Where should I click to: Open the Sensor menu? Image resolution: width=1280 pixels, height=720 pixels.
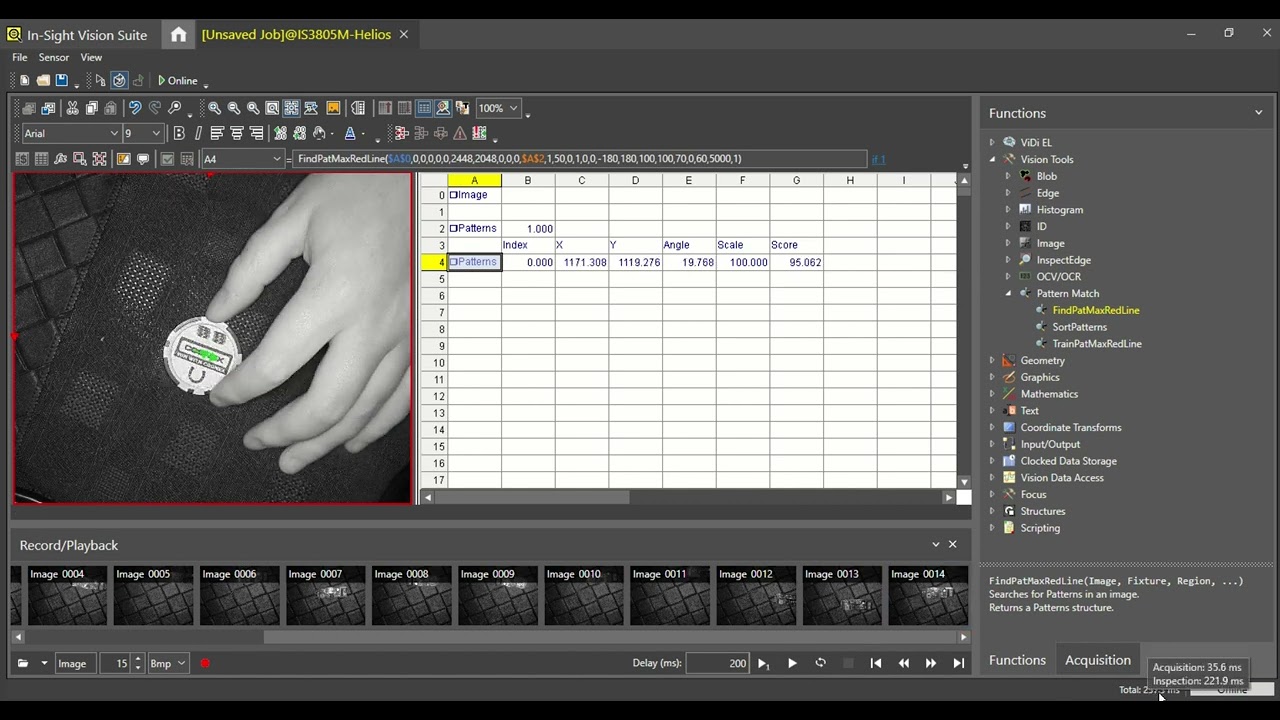54,57
